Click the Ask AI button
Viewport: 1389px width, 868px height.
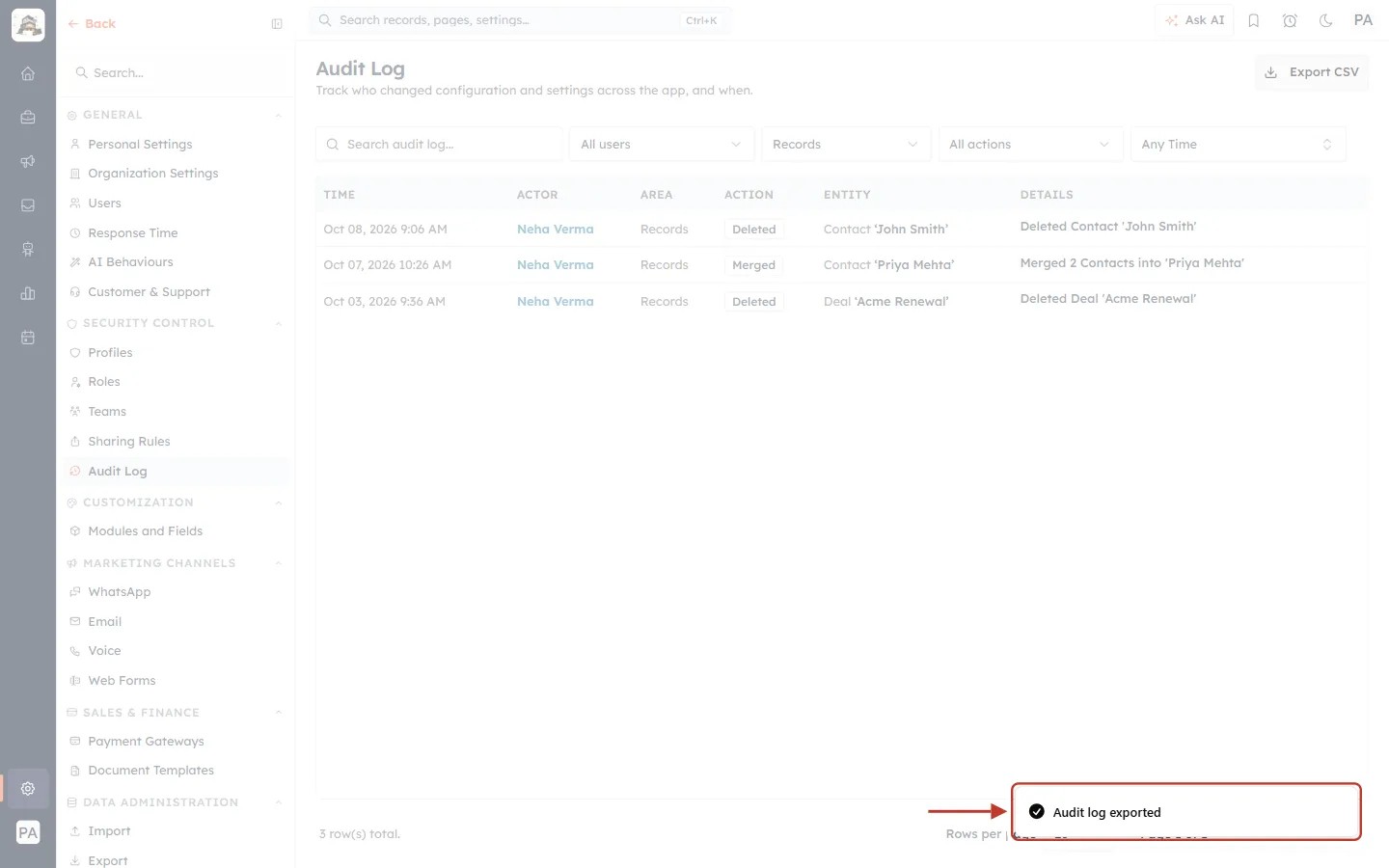[x=1194, y=20]
